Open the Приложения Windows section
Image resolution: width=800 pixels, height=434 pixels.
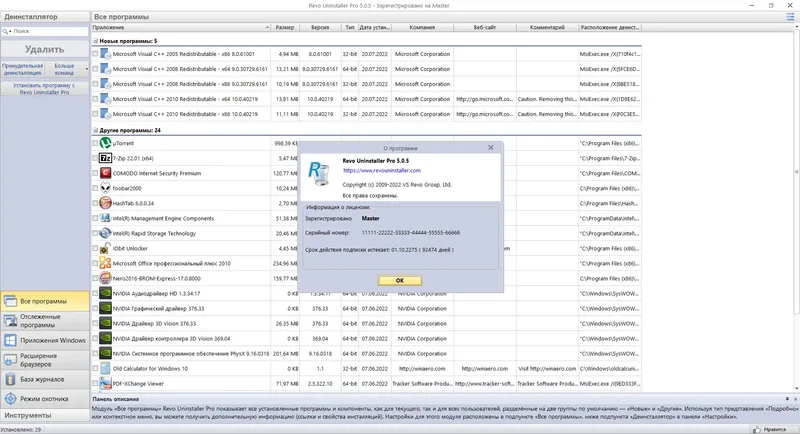pos(45,340)
